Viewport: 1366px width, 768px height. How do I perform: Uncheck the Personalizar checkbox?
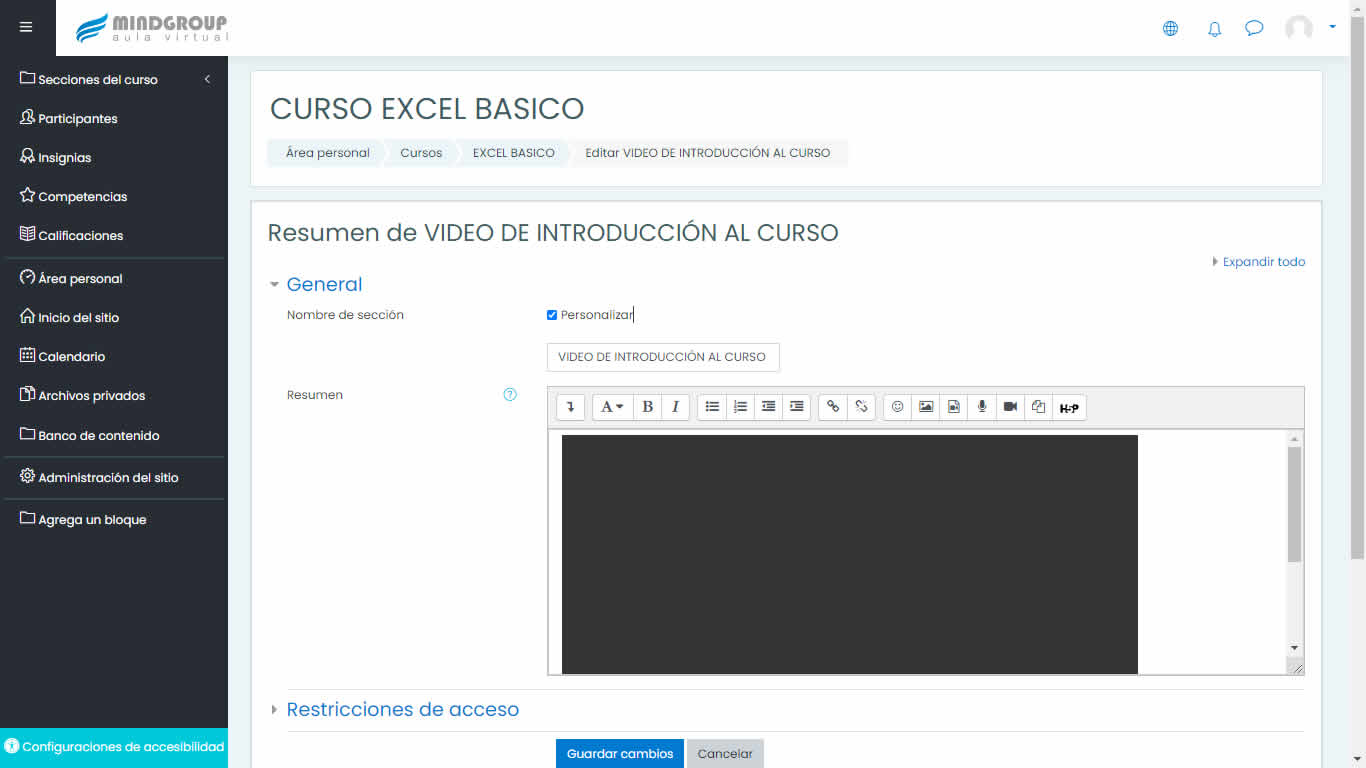552,315
